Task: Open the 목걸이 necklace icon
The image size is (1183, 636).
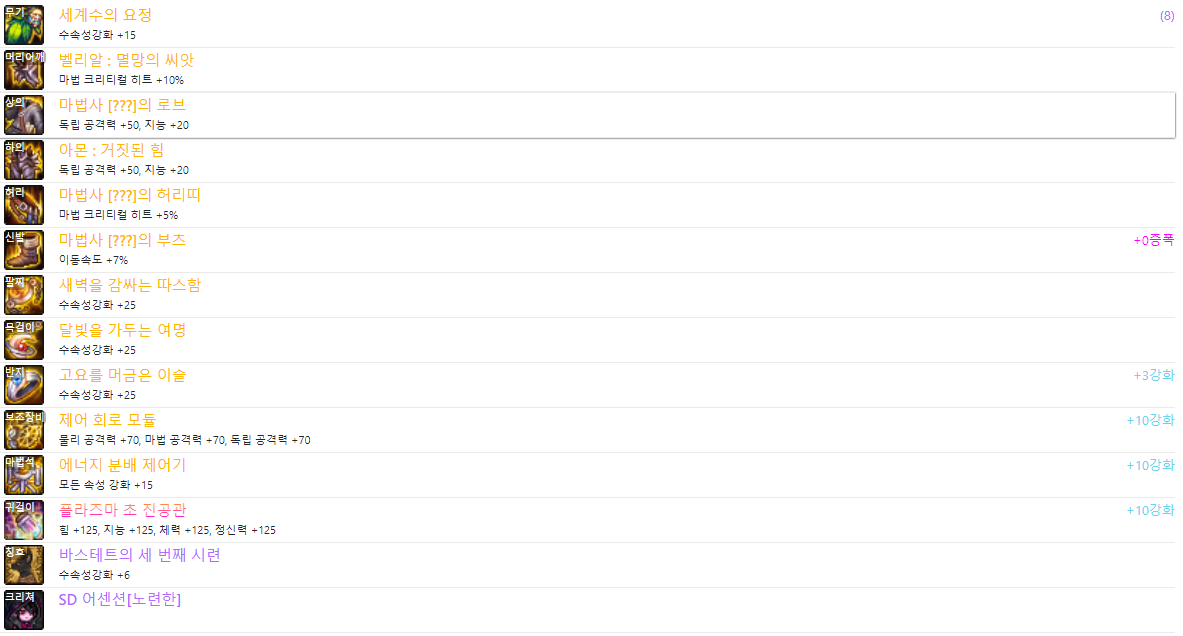Action: 23,340
